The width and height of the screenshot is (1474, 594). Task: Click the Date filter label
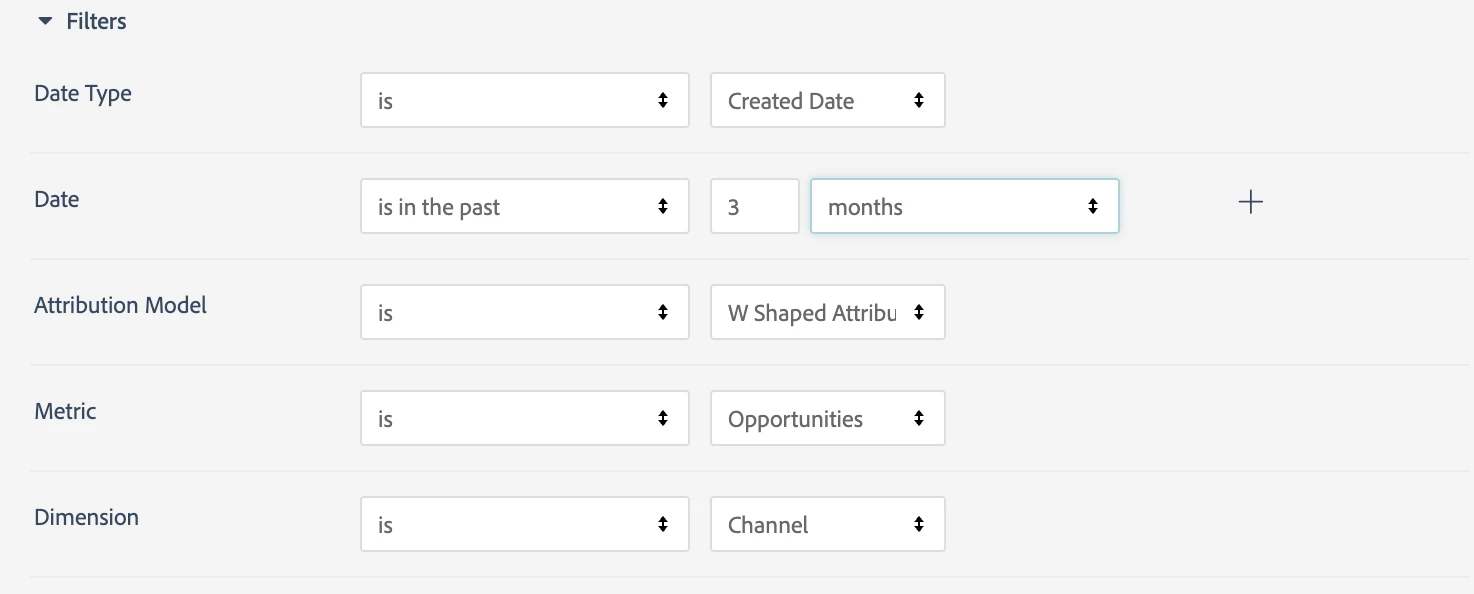click(57, 200)
